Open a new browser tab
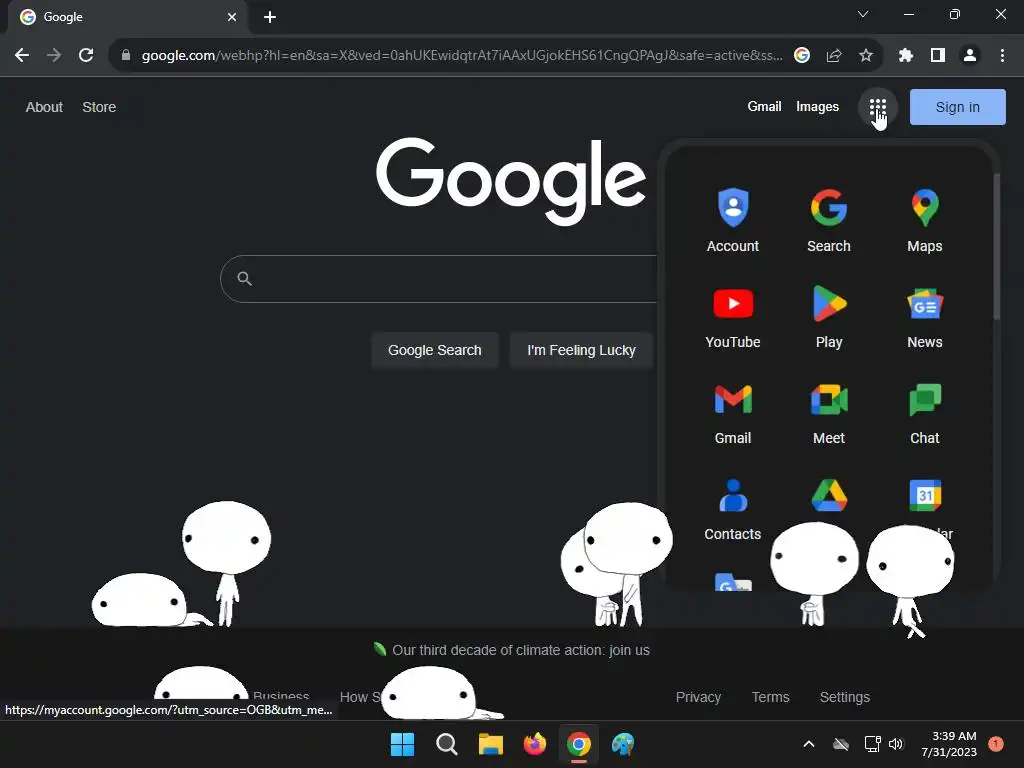 (270, 17)
